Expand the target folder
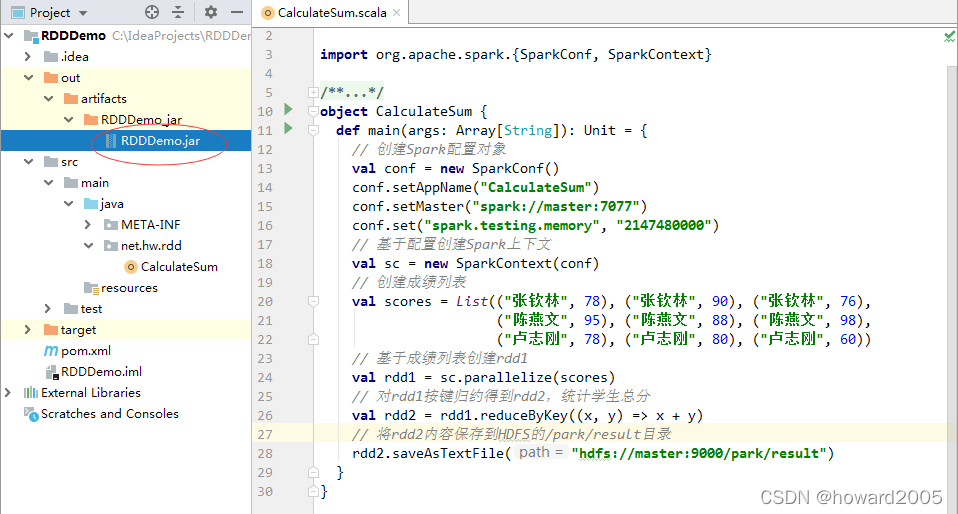Screen dimensions: 958x514 click(x=27, y=330)
